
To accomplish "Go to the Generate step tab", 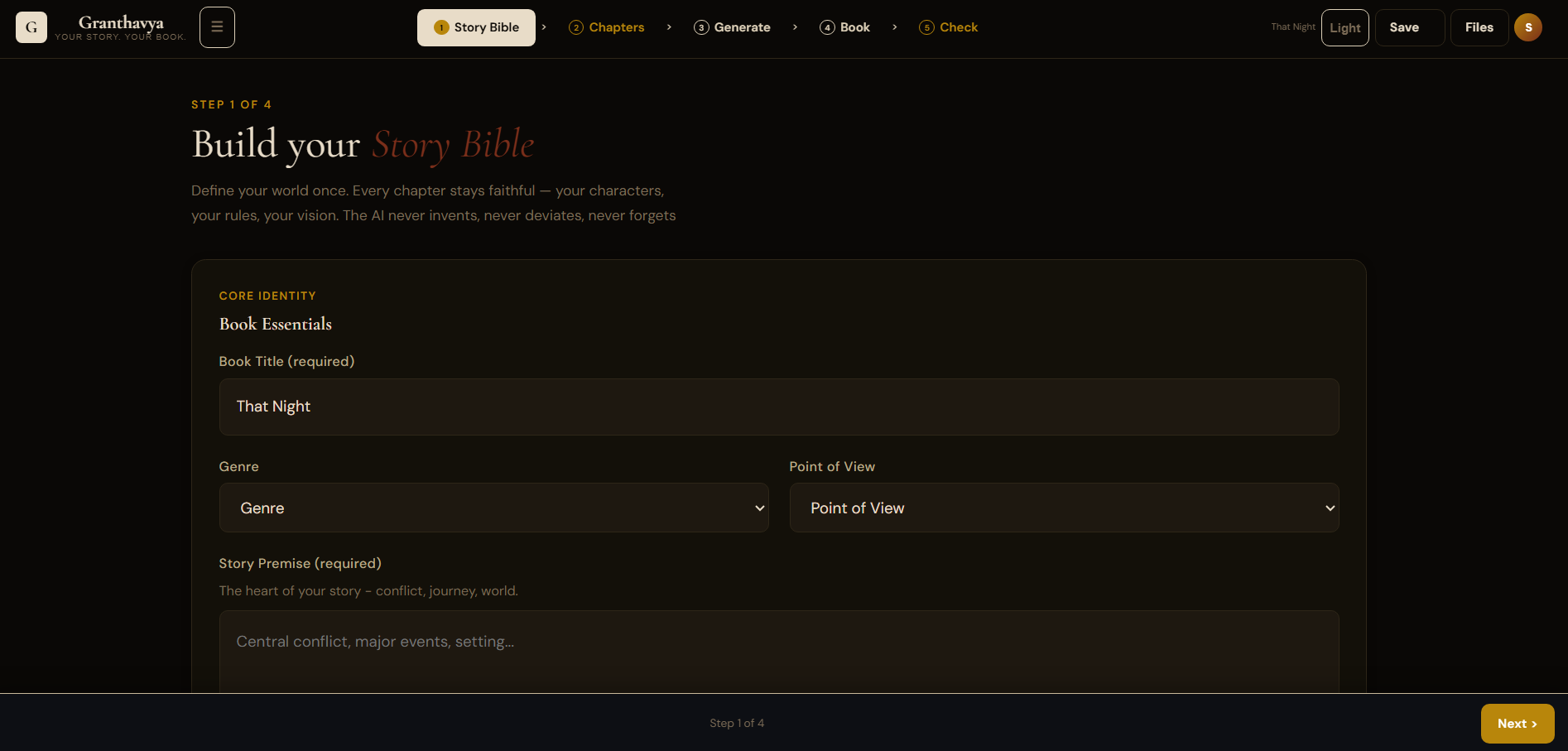I will tap(732, 27).
